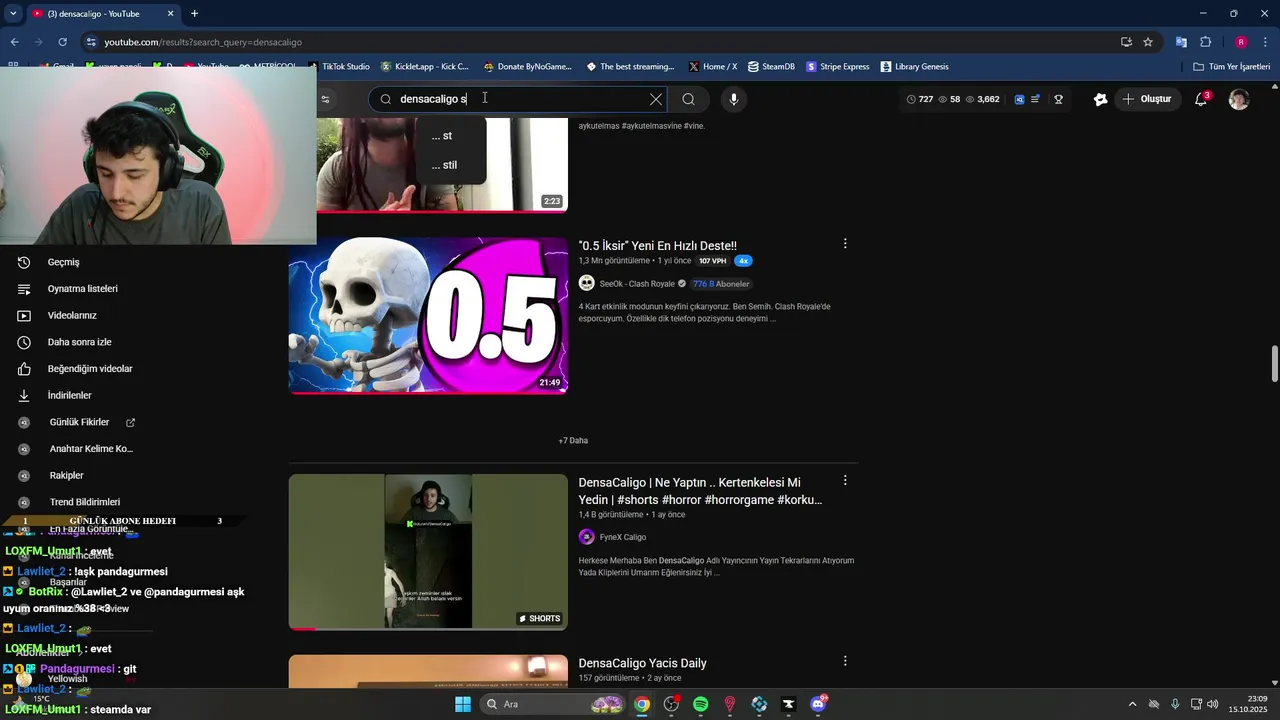Show hidden system tray icons chevron
The image size is (1280, 720).
click(1132, 704)
